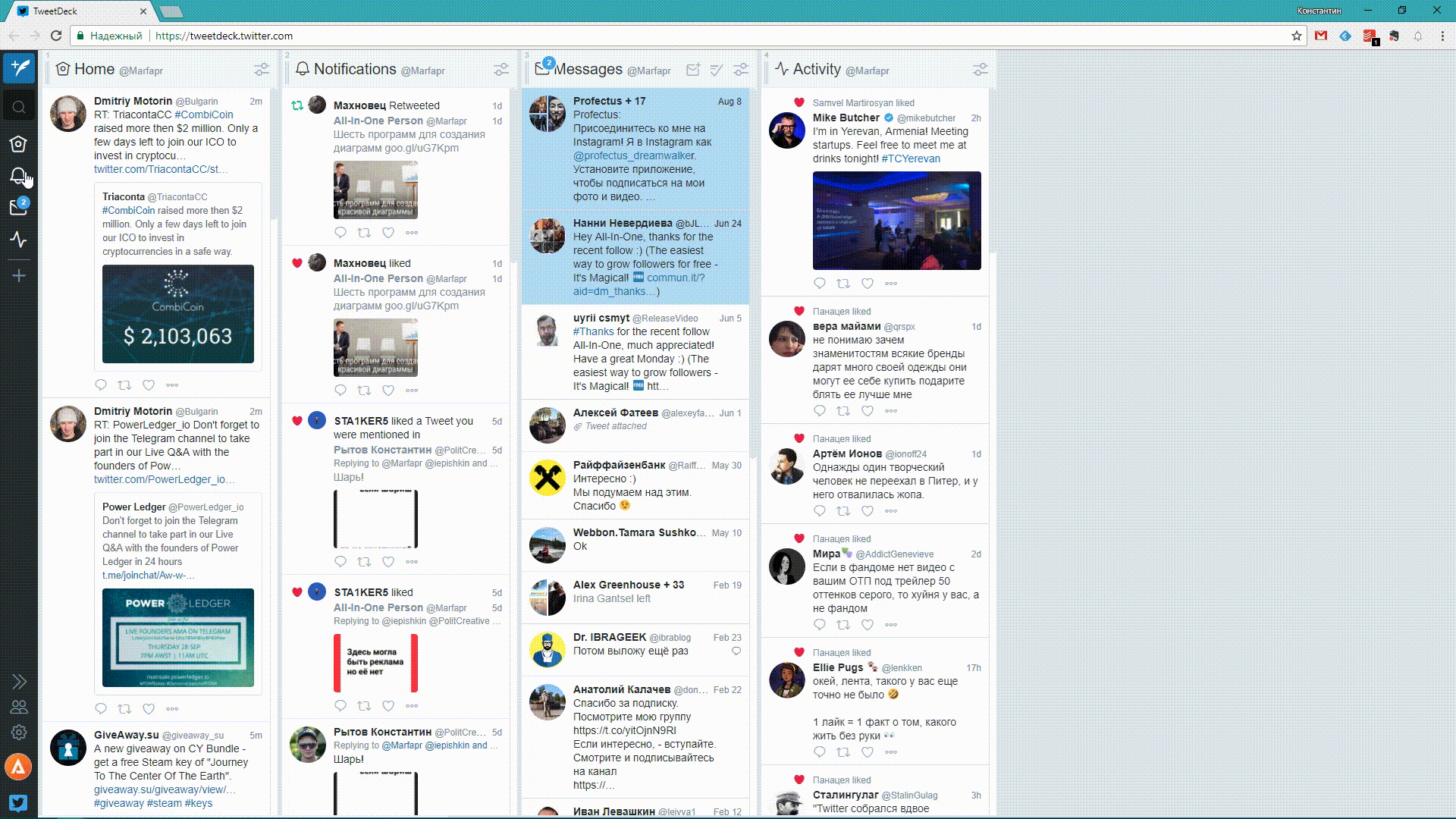Open more actions on Power Ledger tweet
The width and height of the screenshot is (1456, 819).
pyautogui.click(x=172, y=709)
